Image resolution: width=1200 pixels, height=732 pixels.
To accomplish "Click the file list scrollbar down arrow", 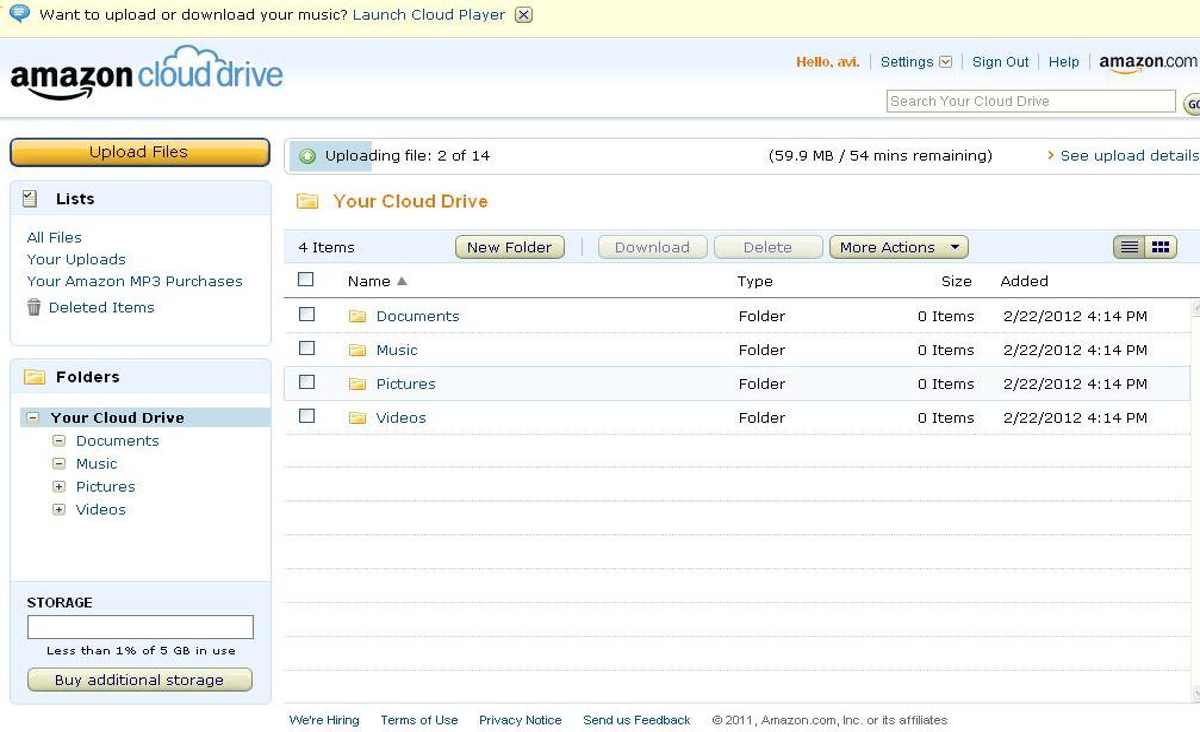I will 1195,693.
